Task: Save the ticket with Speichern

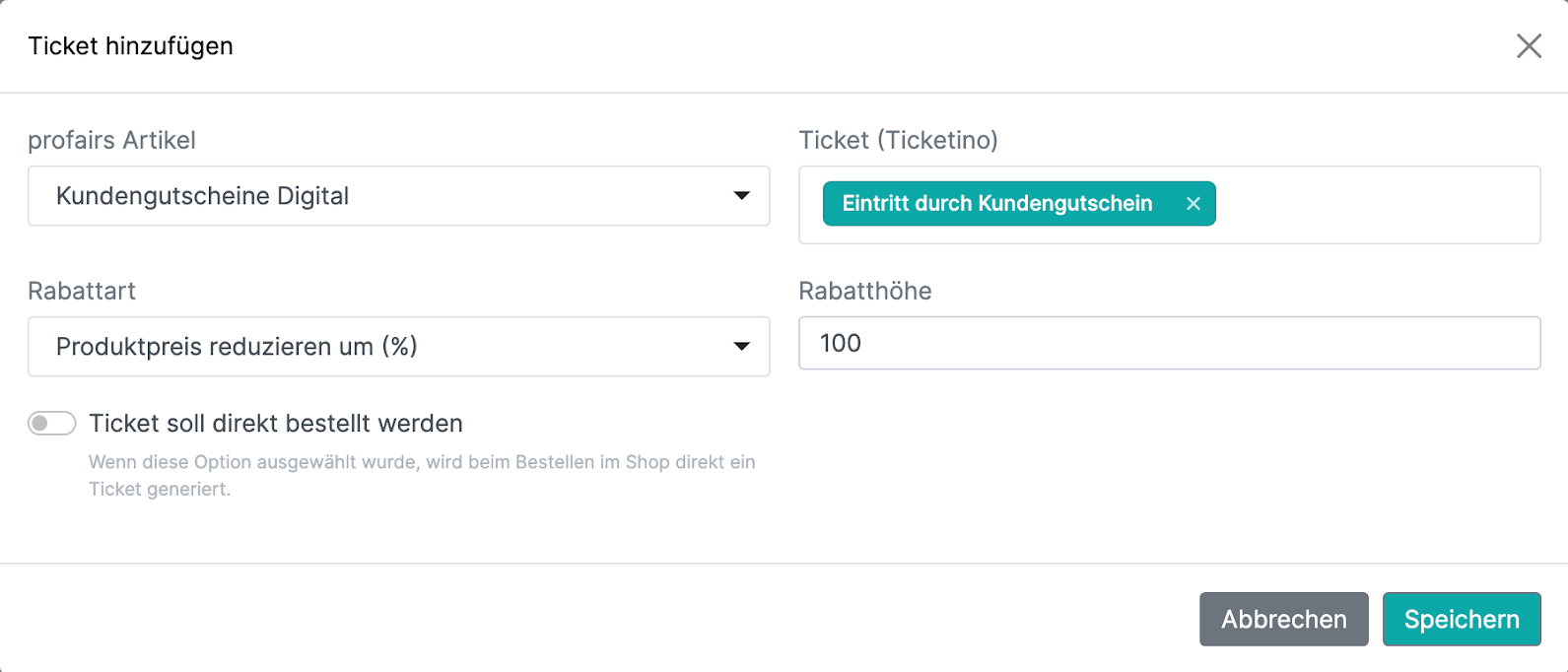Action: coord(1461,619)
